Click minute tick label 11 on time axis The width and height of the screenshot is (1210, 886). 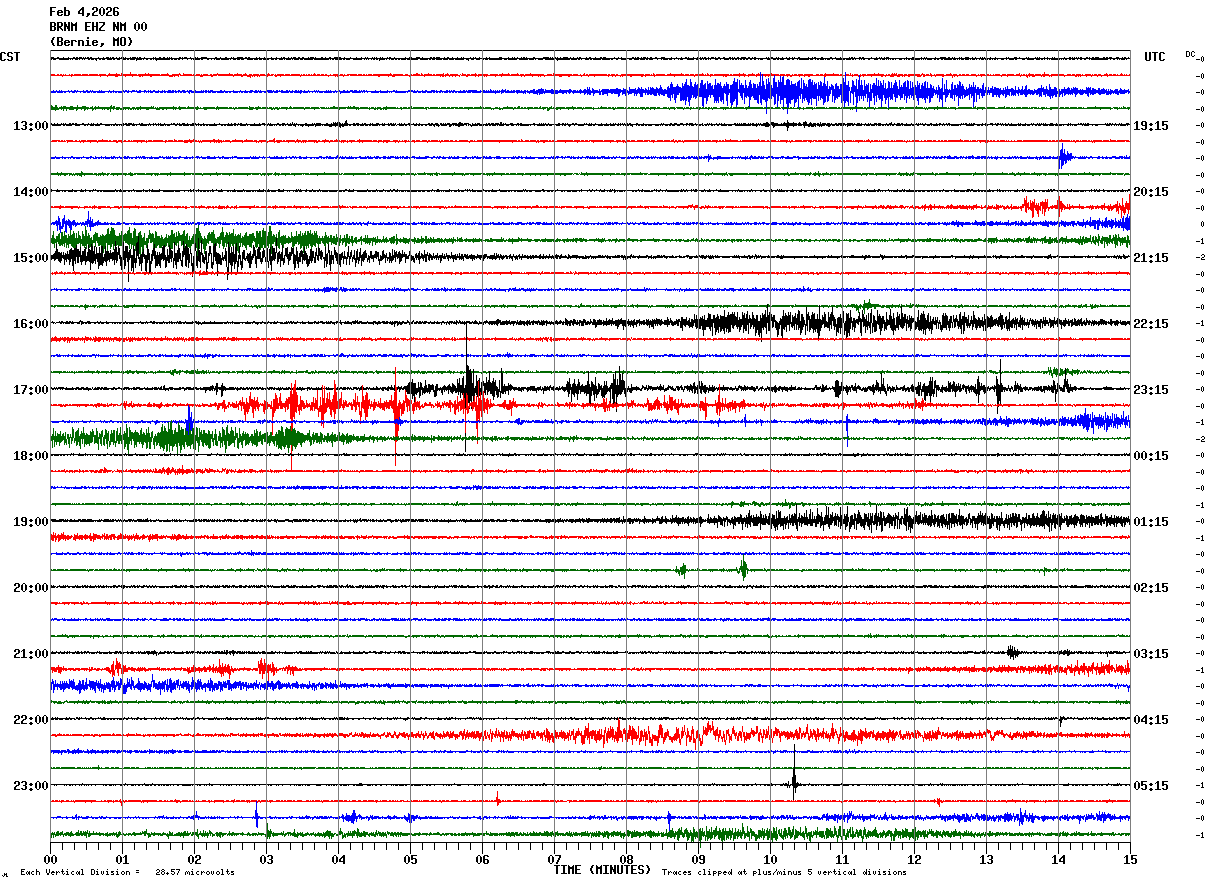[x=842, y=859]
